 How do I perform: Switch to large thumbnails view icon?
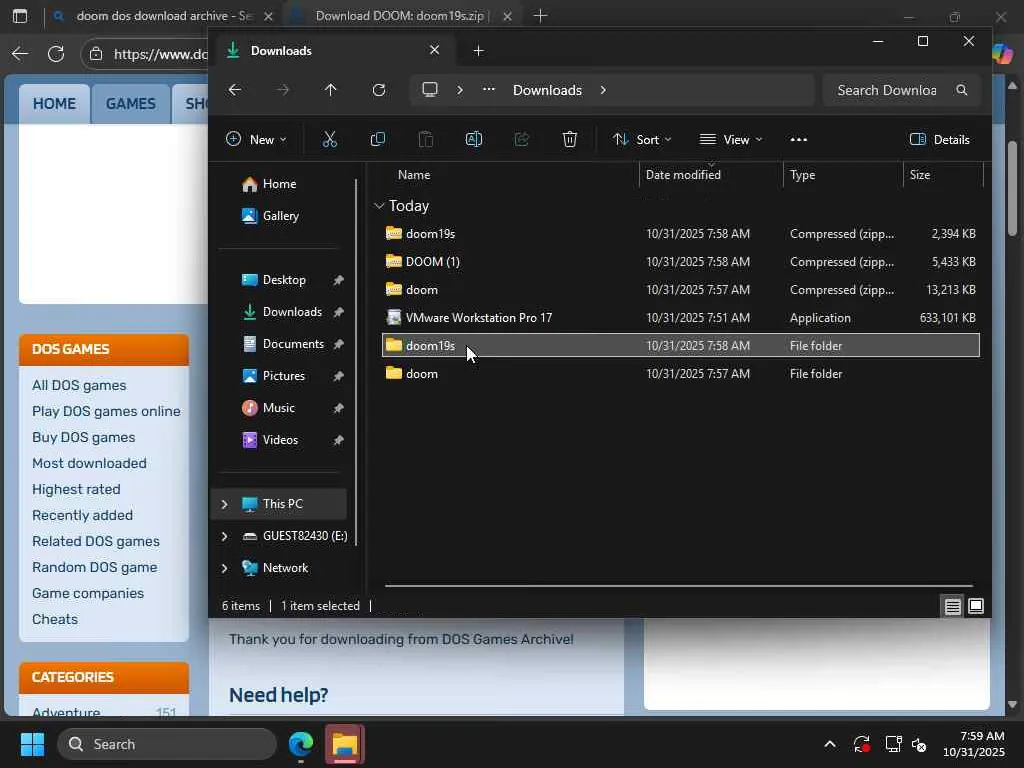976,606
